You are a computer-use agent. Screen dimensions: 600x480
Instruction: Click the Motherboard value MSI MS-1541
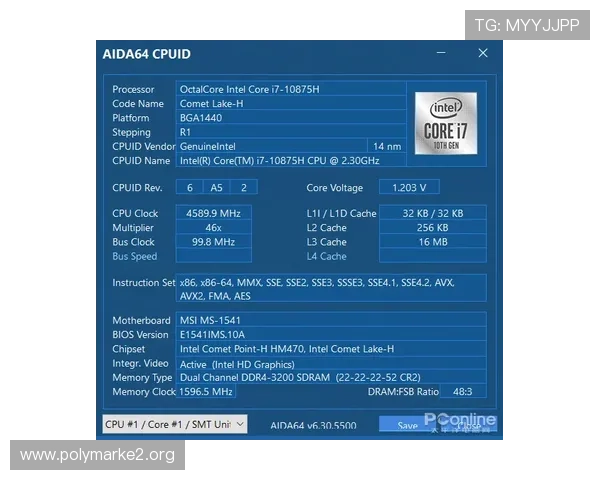(x=331, y=320)
